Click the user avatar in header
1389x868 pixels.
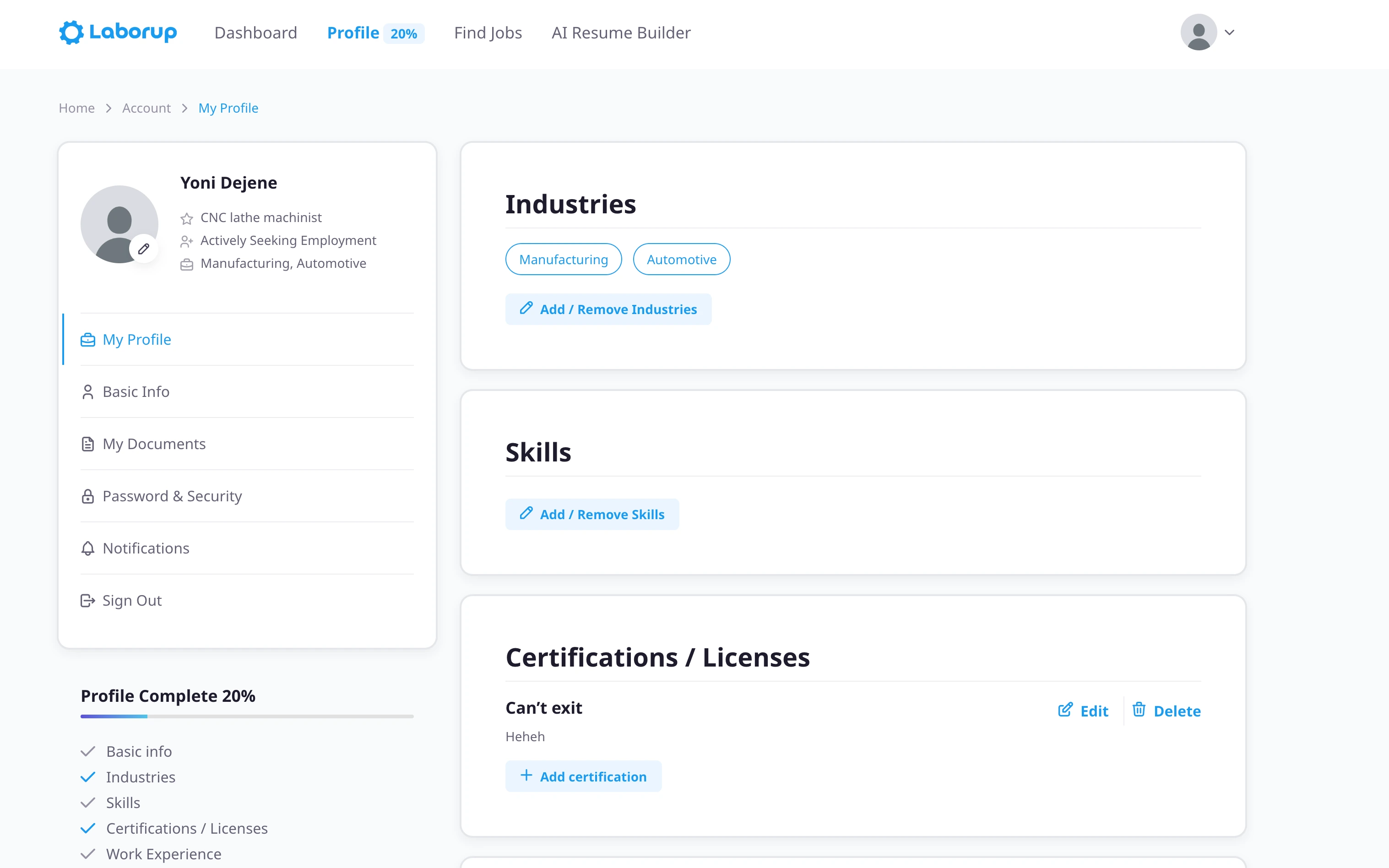1199,32
